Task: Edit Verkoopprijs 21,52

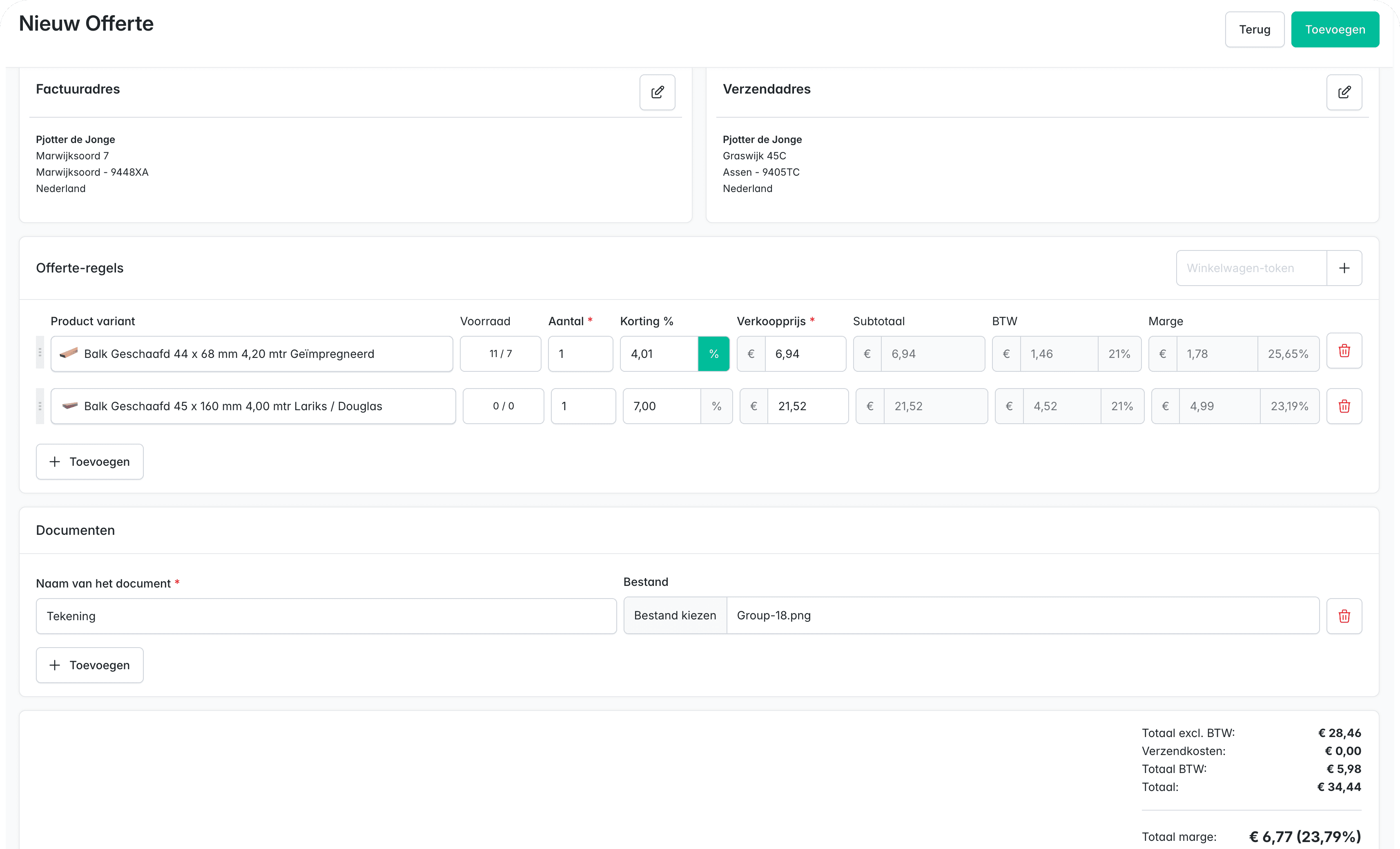Action: click(808, 406)
